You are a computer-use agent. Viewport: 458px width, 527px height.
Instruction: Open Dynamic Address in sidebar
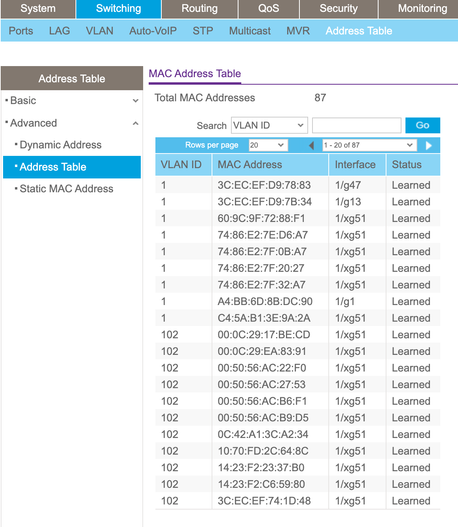coord(60,145)
